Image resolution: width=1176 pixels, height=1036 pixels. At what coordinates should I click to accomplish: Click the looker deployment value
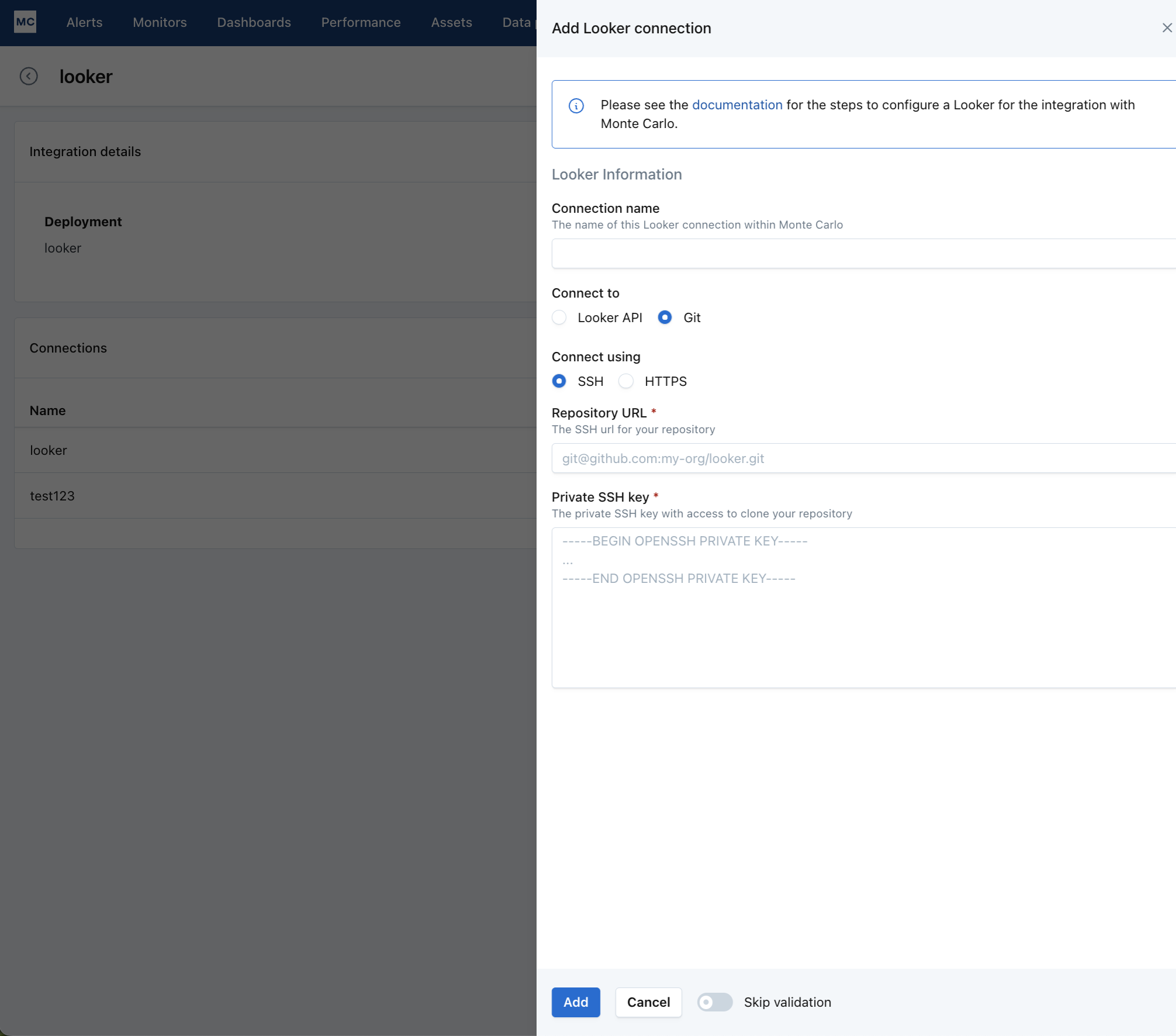click(x=63, y=248)
